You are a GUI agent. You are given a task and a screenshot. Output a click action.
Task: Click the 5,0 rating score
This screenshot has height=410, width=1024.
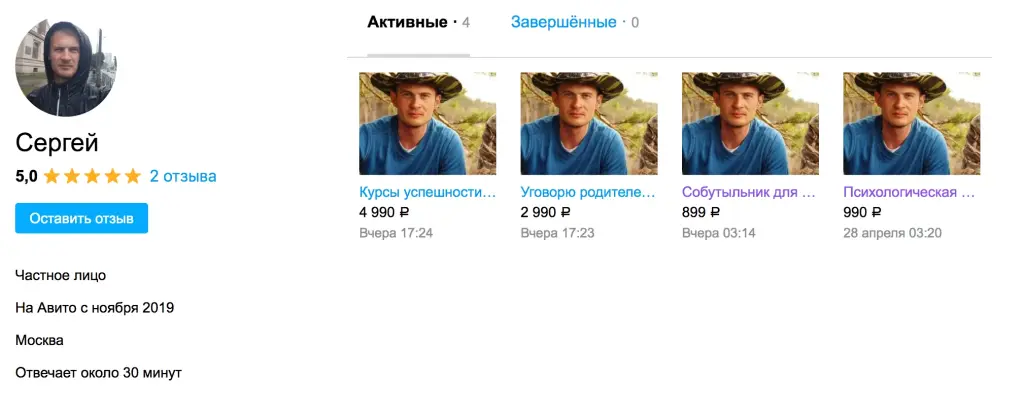pyautogui.click(x=26, y=177)
